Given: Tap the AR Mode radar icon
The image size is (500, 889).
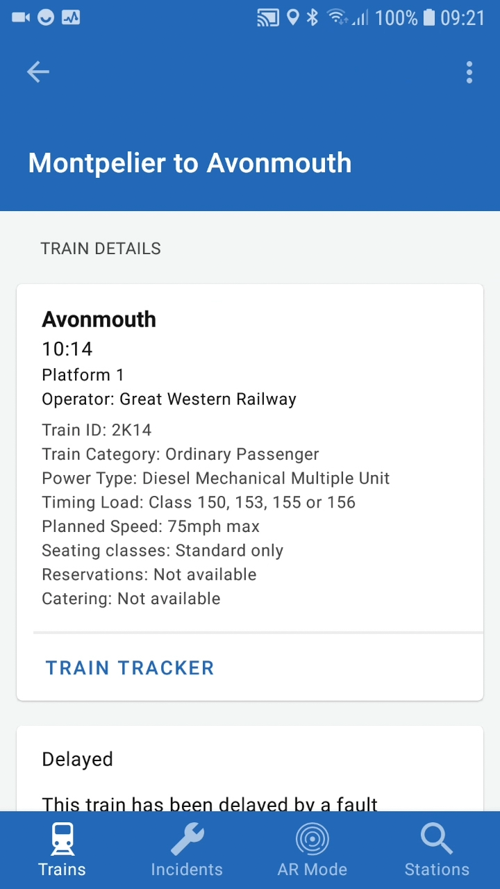Looking at the screenshot, I should pos(312,839).
